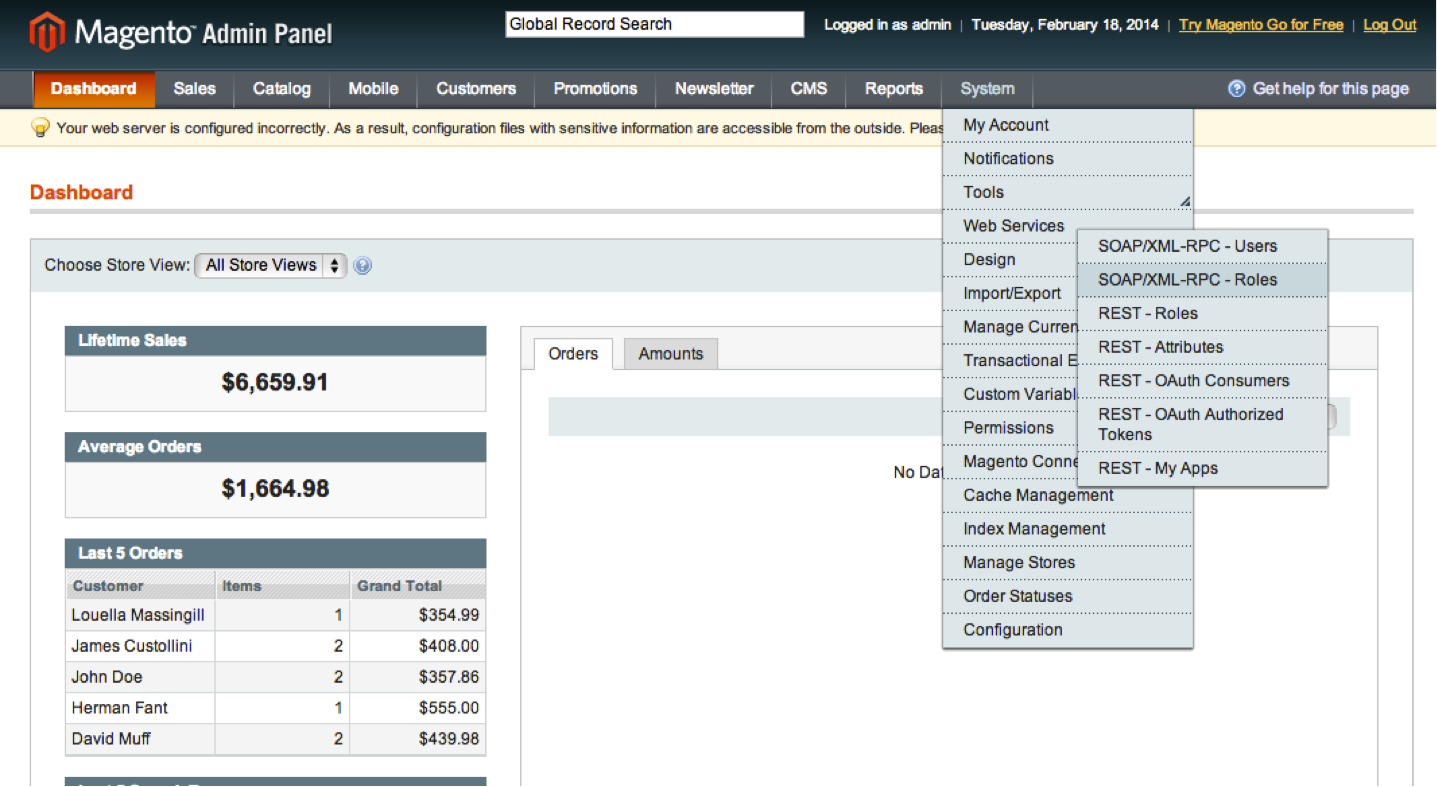The height and width of the screenshot is (787, 1437).
Task: Click the Magento logo icon
Action: click(47, 33)
